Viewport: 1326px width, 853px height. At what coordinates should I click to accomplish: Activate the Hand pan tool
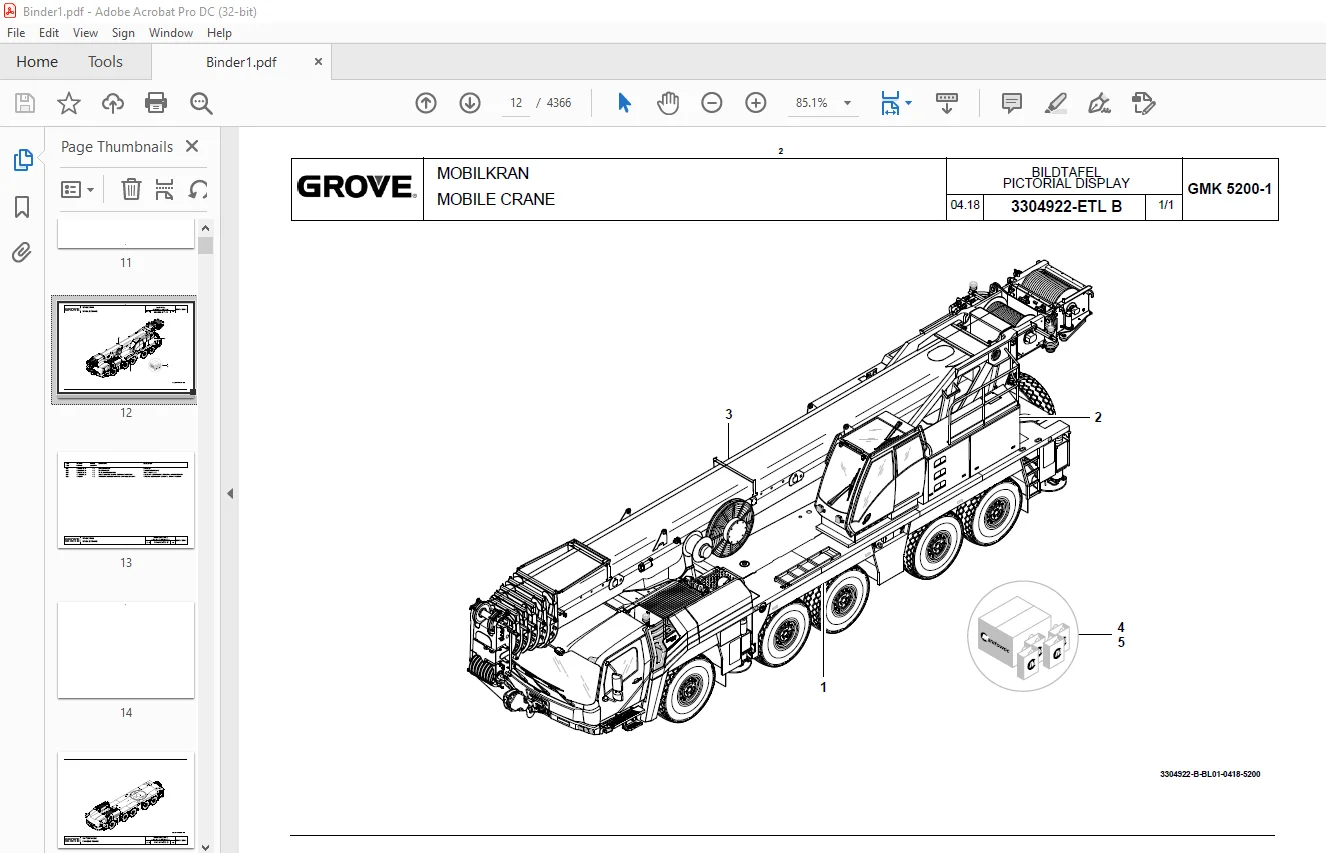click(668, 103)
